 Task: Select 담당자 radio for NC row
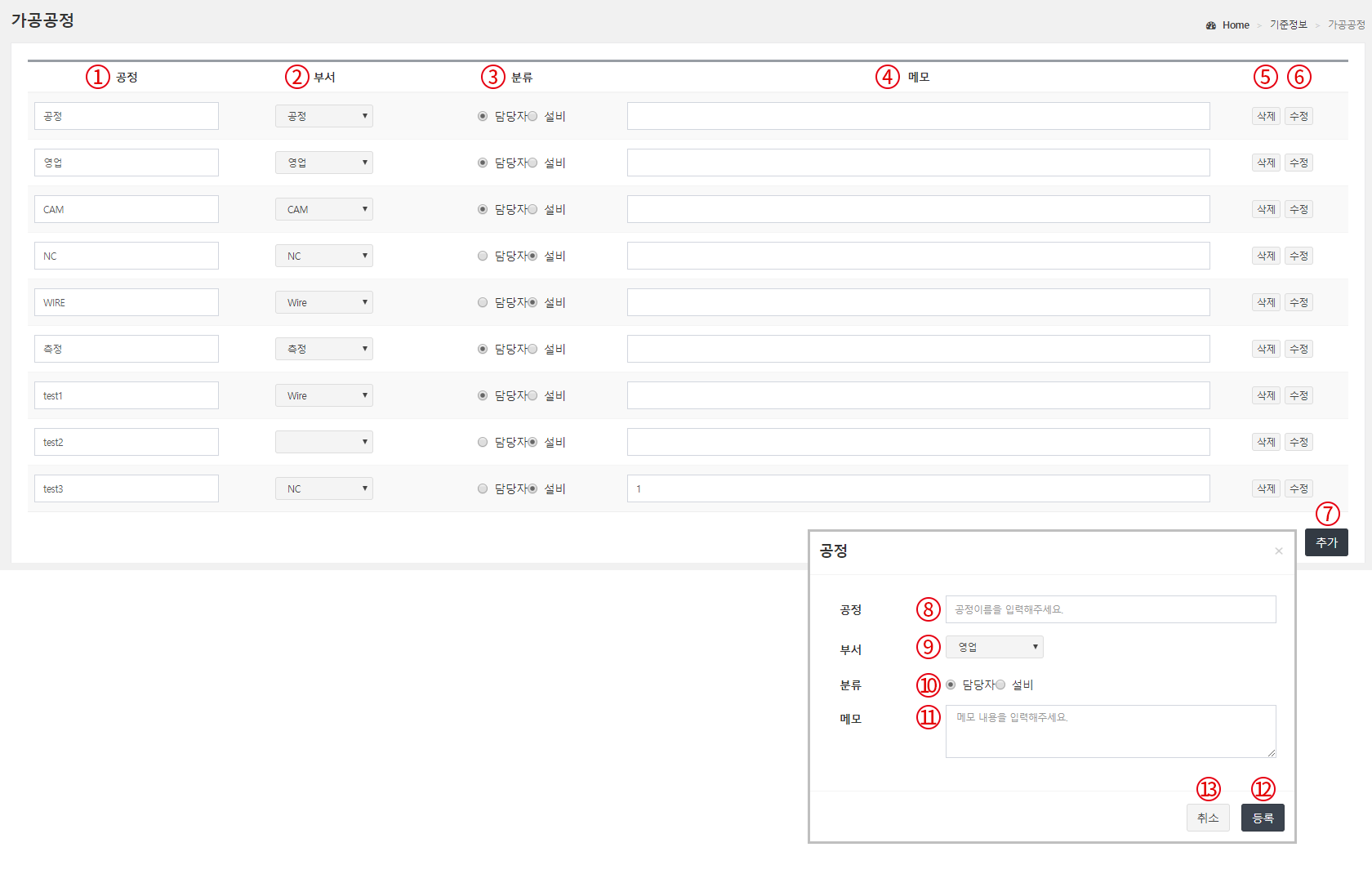(x=483, y=256)
